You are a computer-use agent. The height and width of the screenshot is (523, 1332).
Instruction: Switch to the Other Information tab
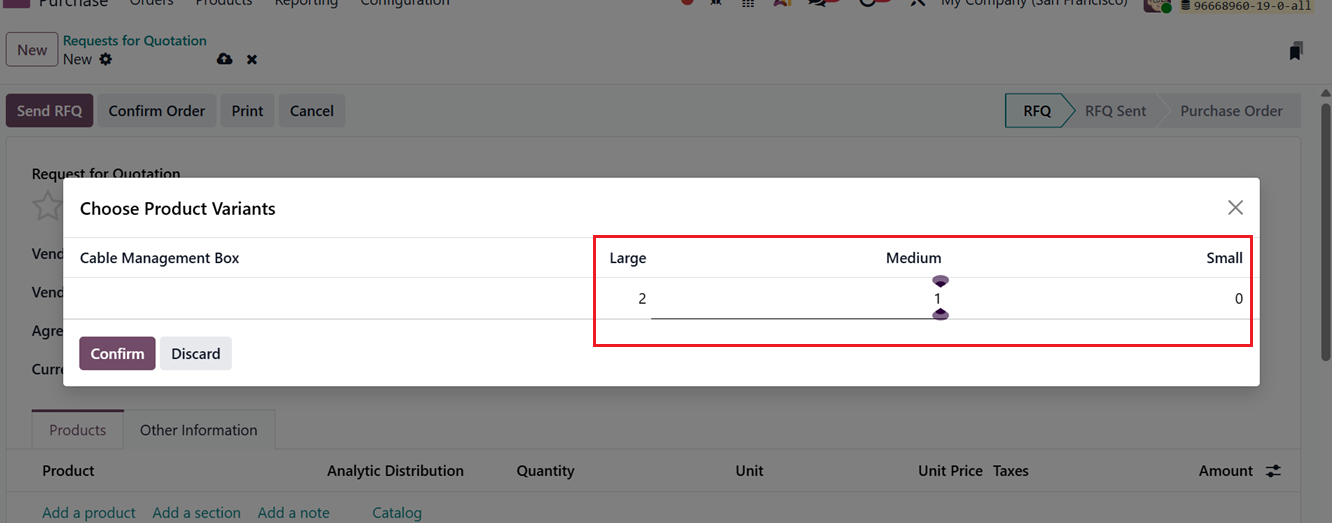(x=198, y=430)
